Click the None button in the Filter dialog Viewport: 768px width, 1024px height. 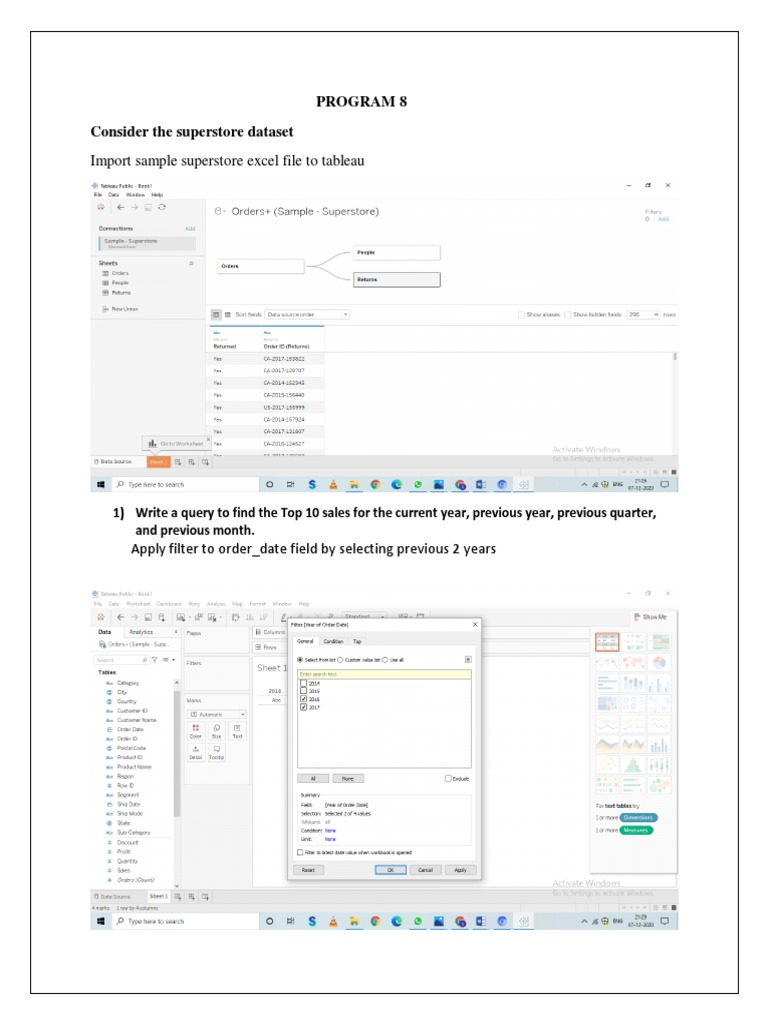[348, 778]
